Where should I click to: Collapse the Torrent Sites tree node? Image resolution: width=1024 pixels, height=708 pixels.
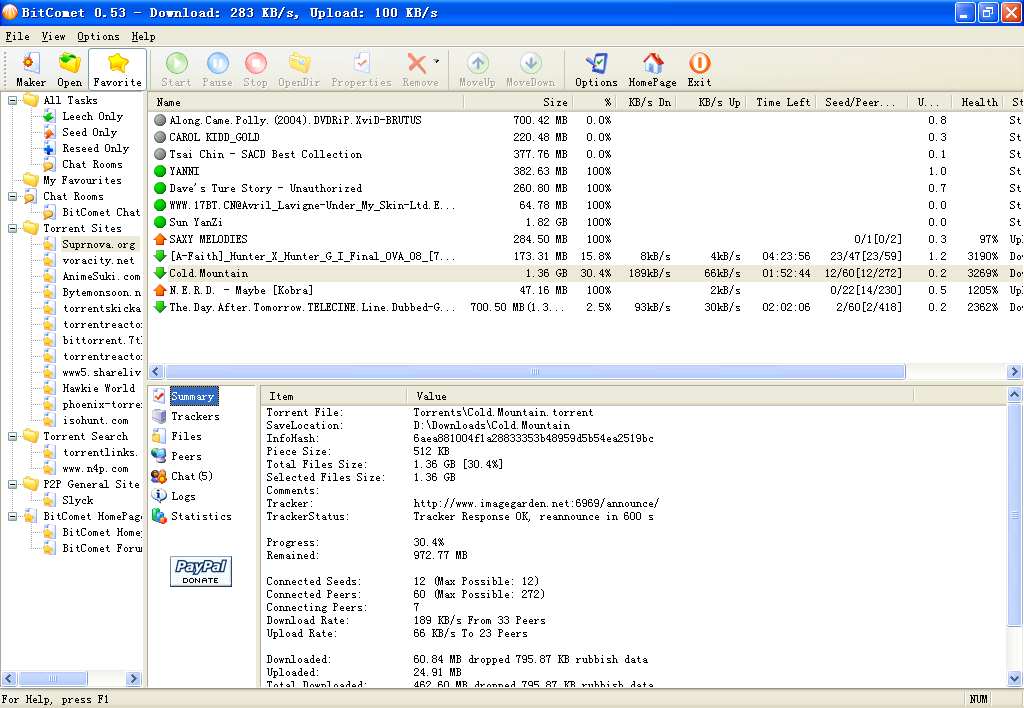(x=13, y=229)
